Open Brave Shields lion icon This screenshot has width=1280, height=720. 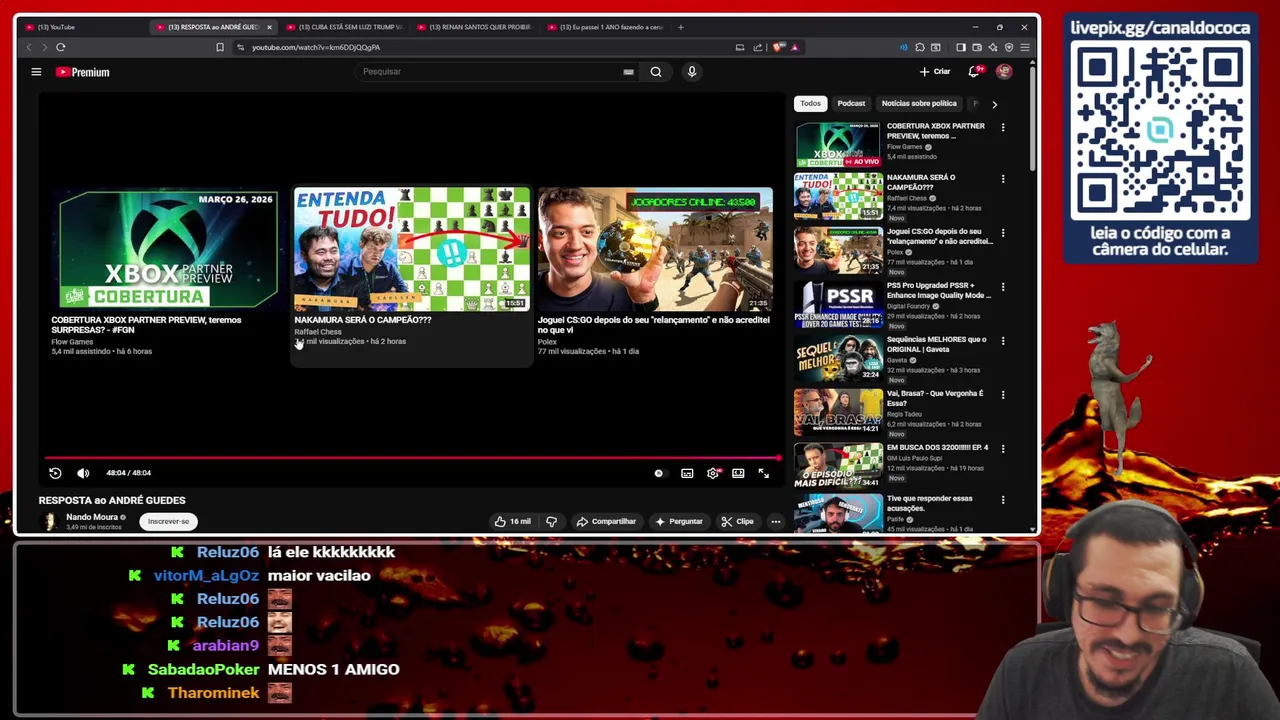click(x=778, y=47)
